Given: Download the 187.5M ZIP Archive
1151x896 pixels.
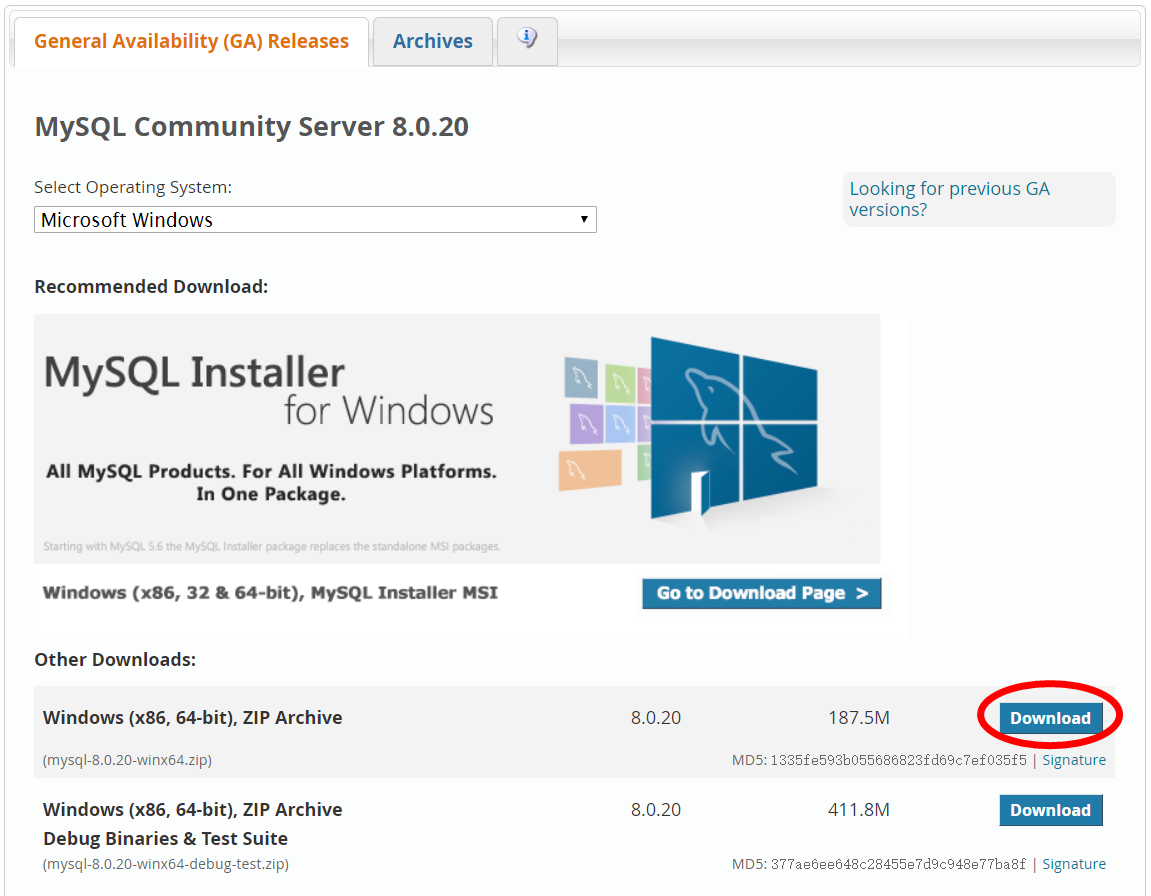Looking at the screenshot, I should 1050,718.
